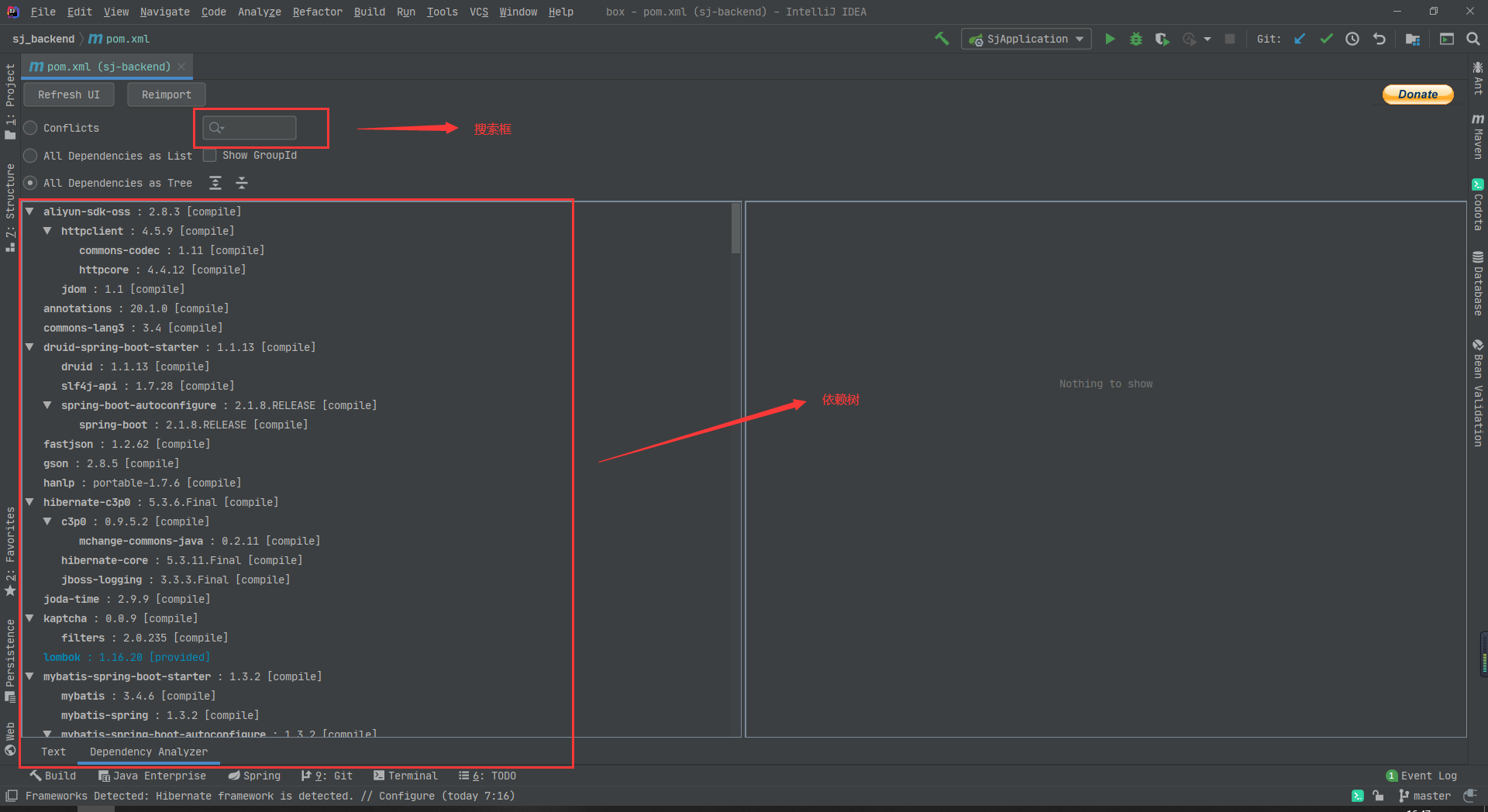Image resolution: width=1488 pixels, height=812 pixels.
Task: Open the SjApplication run configuration dropdown
Action: (x=1026, y=39)
